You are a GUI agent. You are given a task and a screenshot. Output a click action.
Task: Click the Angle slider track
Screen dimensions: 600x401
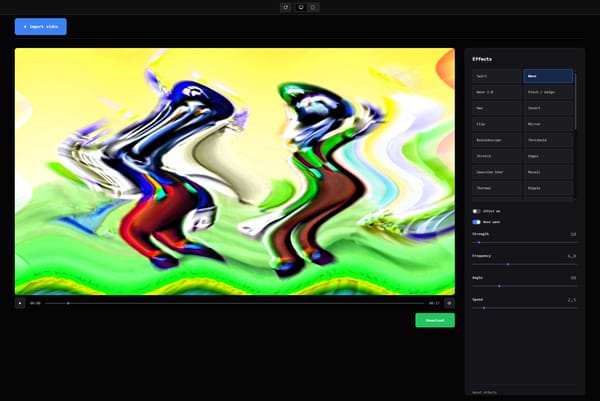tap(524, 286)
